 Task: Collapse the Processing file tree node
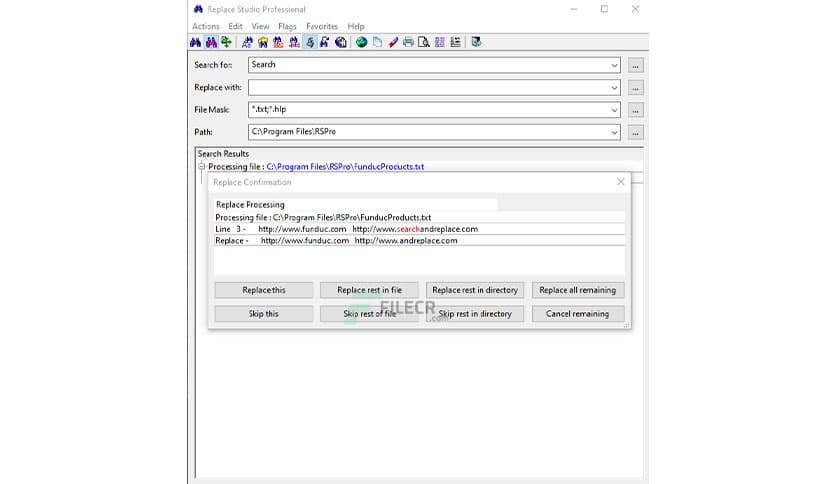pos(202,167)
